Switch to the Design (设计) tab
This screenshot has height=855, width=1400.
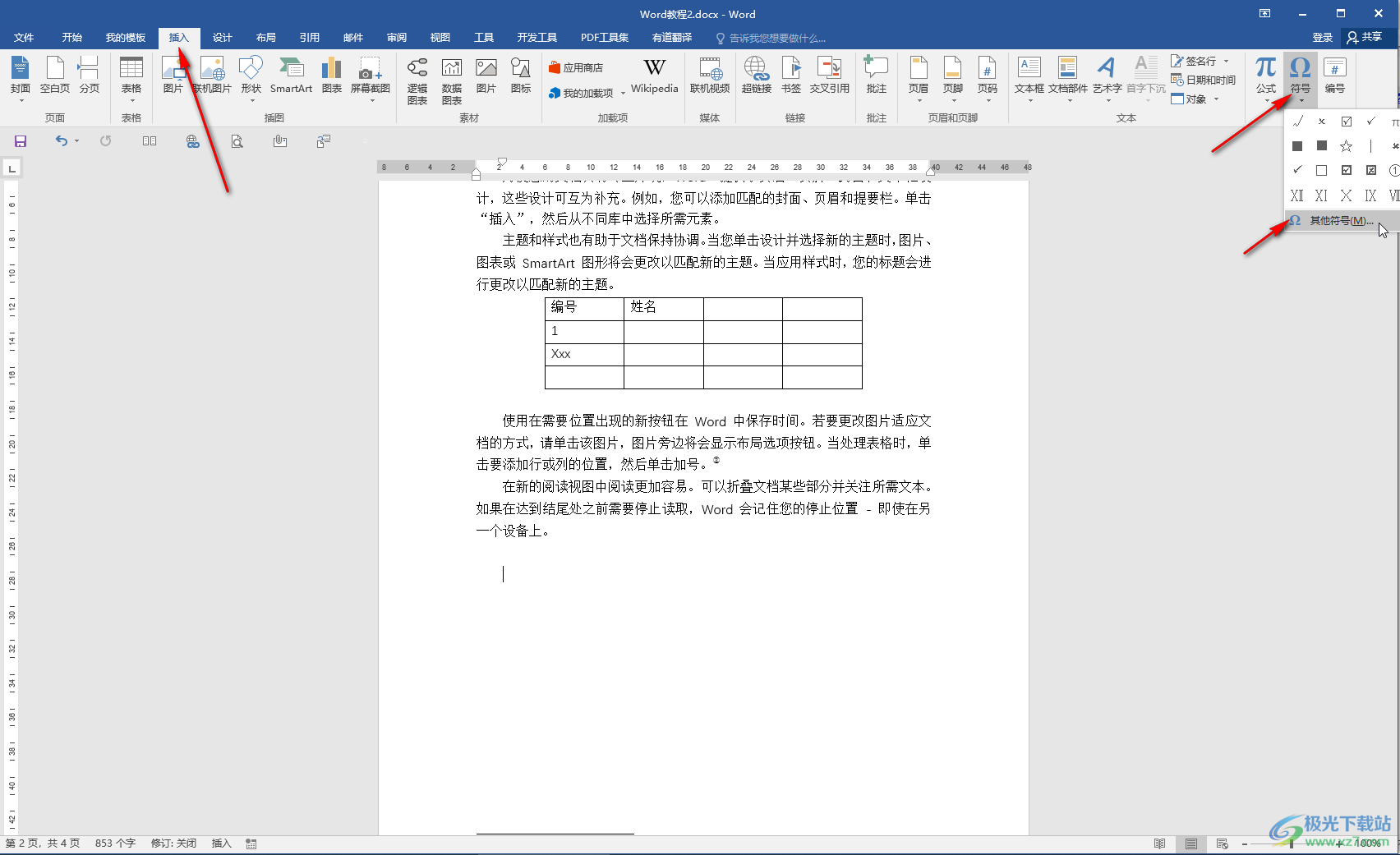(x=222, y=38)
